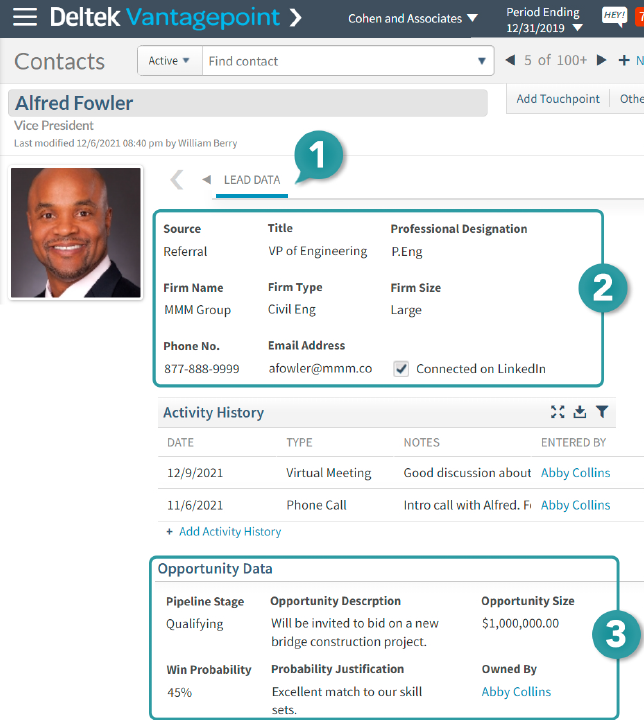This screenshot has width=644, height=720.
Task: Click the Virtual Meeting type cell
Action: point(328,473)
